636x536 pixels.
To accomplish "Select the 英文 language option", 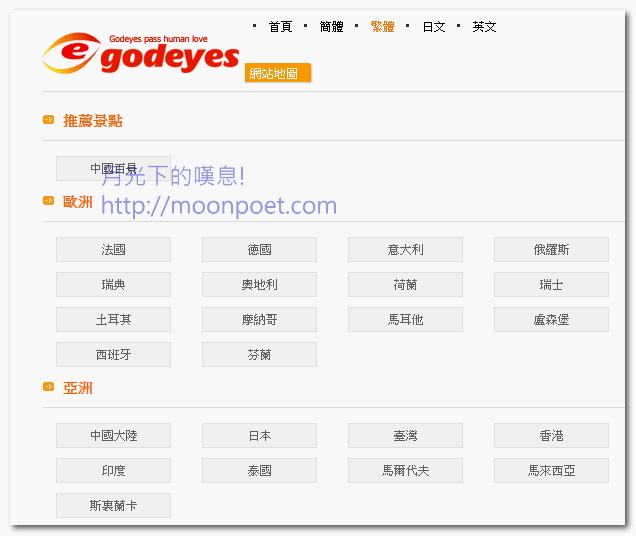I will pos(484,27).
